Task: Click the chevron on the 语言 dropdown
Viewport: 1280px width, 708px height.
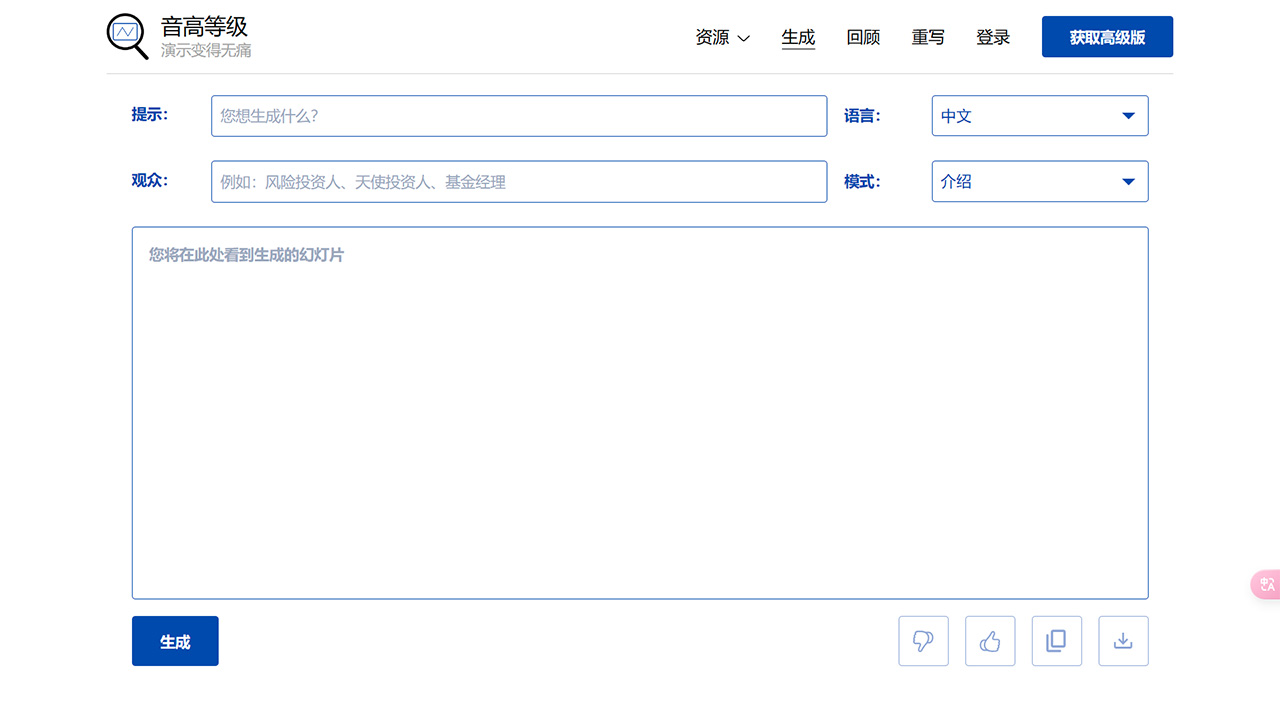Action: coord(1130,115)
